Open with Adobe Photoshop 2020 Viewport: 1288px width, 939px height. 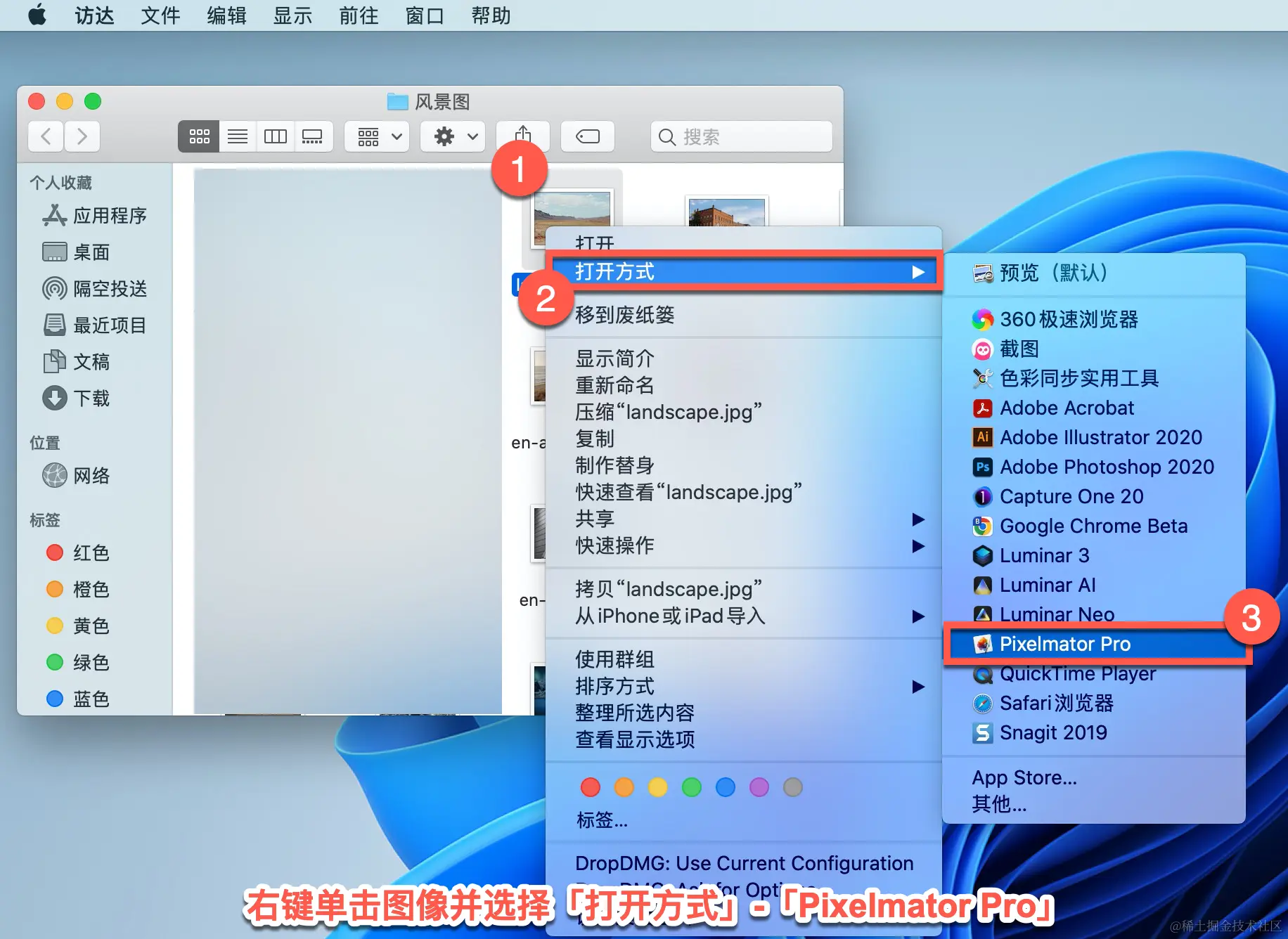pos(1094,467)
